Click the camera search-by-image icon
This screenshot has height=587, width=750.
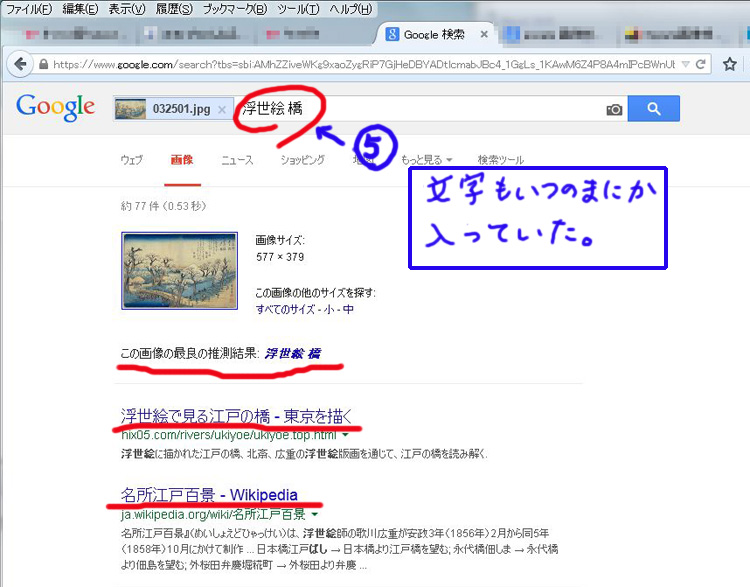click(614, 110)
